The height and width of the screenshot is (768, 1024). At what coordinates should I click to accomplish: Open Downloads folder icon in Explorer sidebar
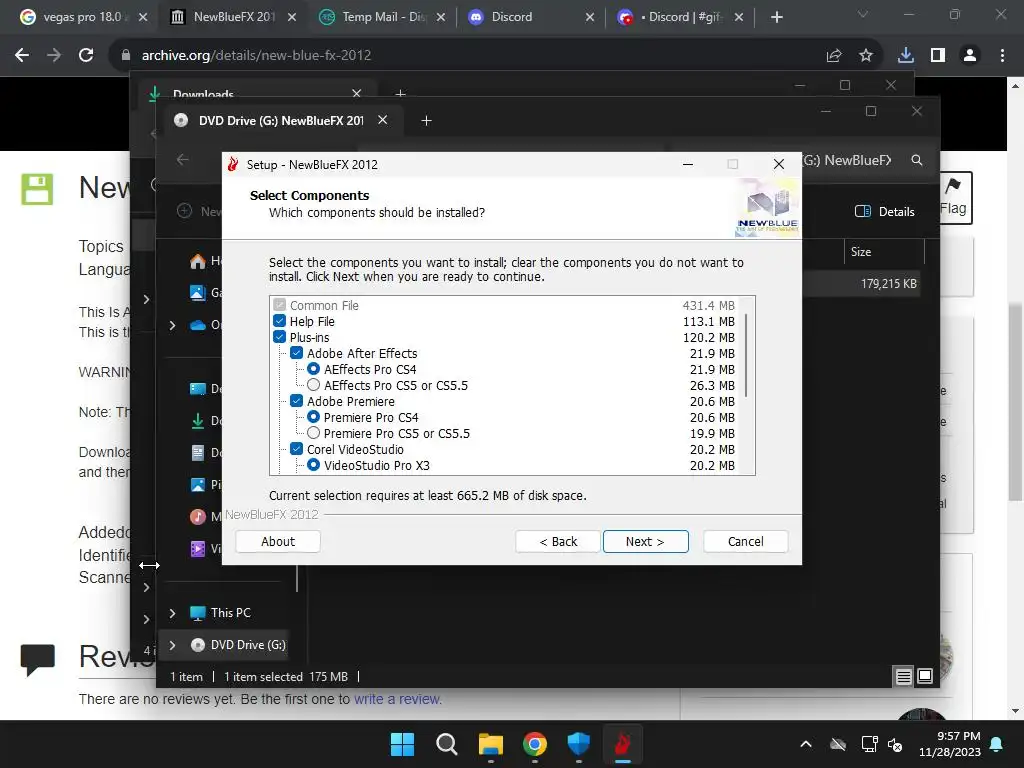coord(198,421)
